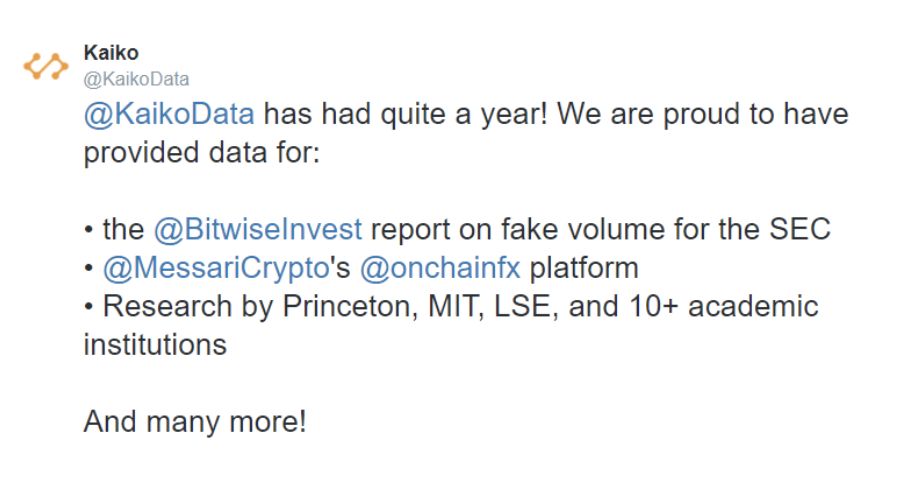The image size is (912, 494).
Task: Open the Kaiko display name profile
Action: 111,53
